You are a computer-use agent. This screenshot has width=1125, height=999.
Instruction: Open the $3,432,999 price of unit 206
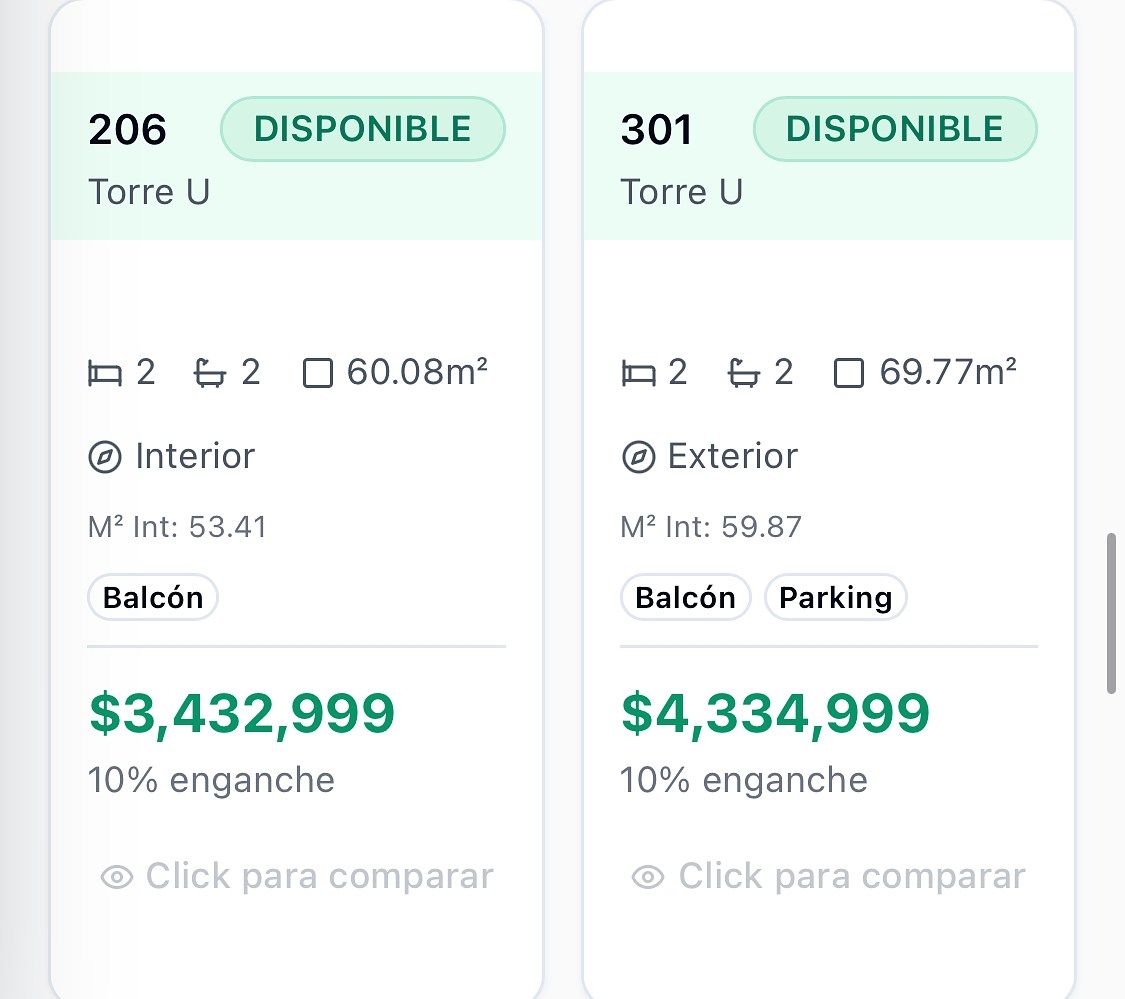point(242,713)
